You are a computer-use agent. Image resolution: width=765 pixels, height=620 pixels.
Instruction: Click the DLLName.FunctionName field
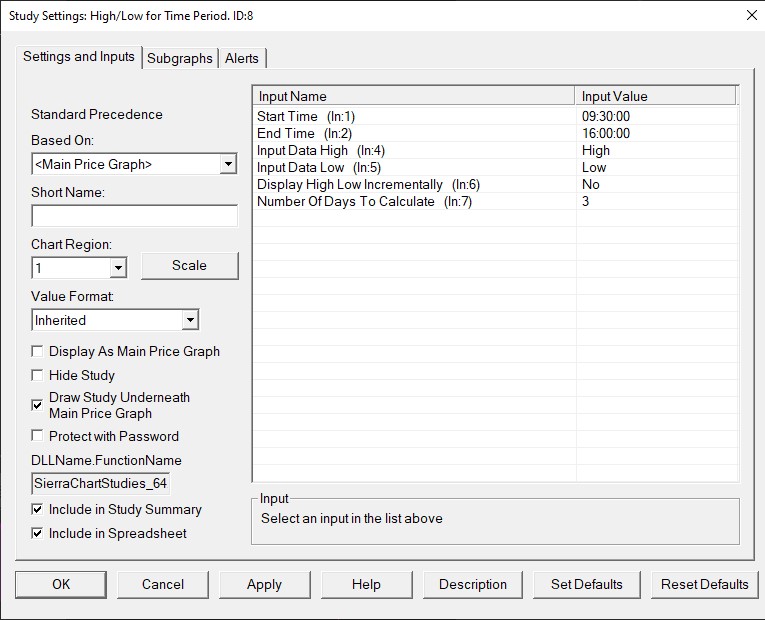tap(101, 483)
